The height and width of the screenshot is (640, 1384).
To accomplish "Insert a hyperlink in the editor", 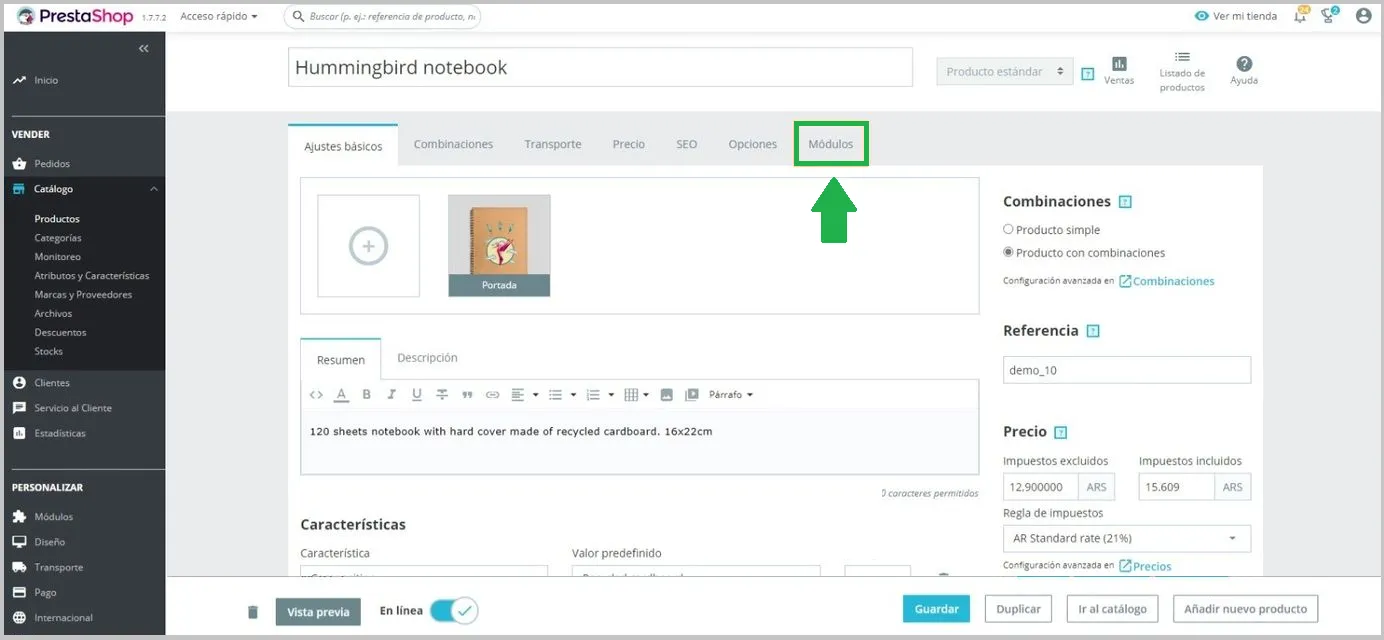I will pyautogui.click(x=492, y=395).
